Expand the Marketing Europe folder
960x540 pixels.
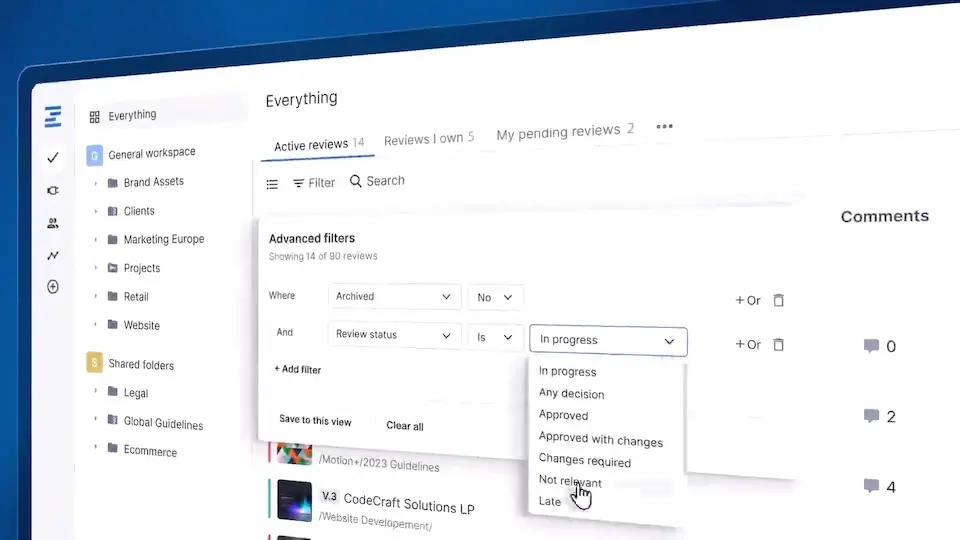click(96, 240)
